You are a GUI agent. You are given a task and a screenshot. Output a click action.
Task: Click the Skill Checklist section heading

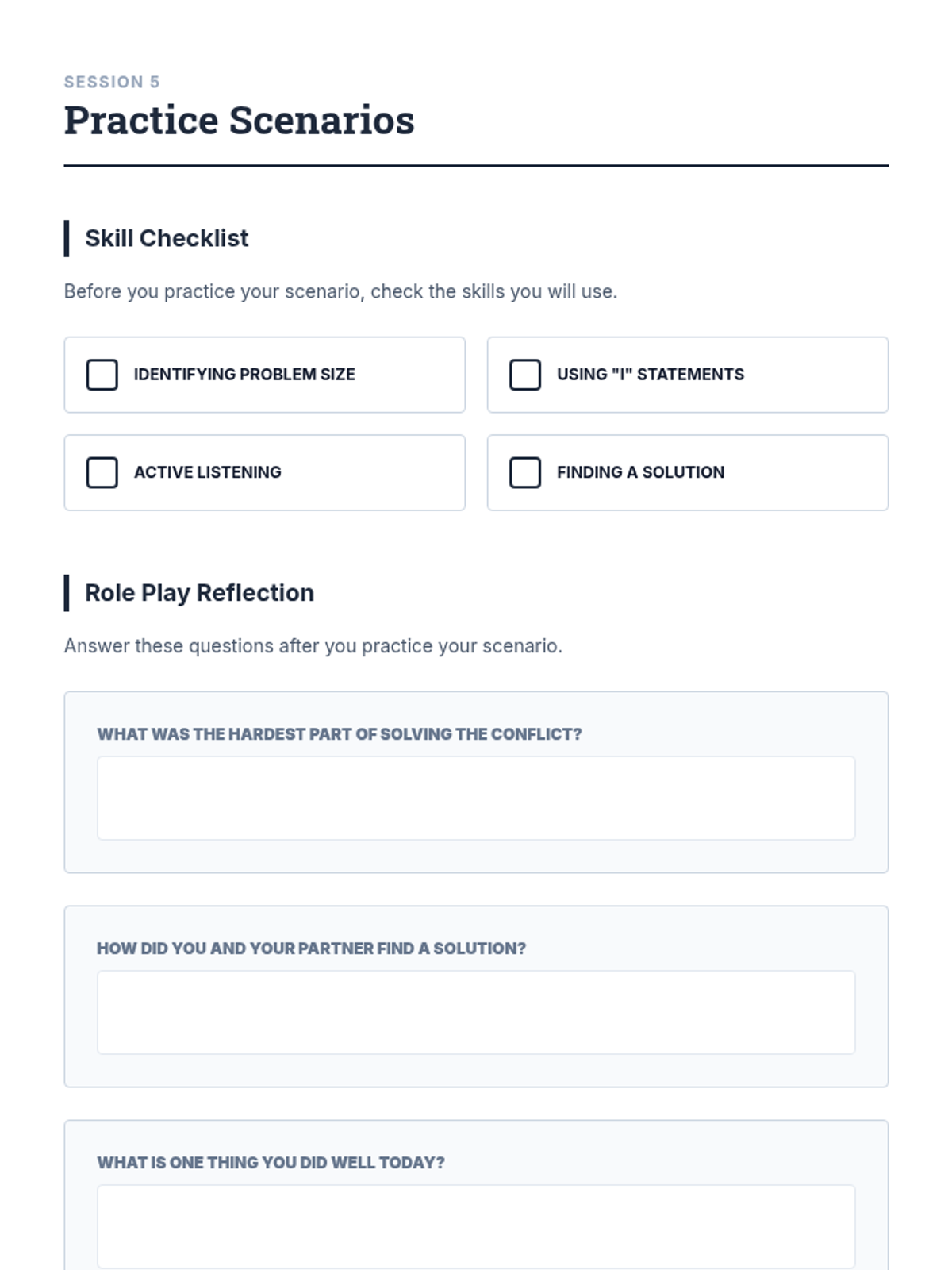[x=167, y=238]
